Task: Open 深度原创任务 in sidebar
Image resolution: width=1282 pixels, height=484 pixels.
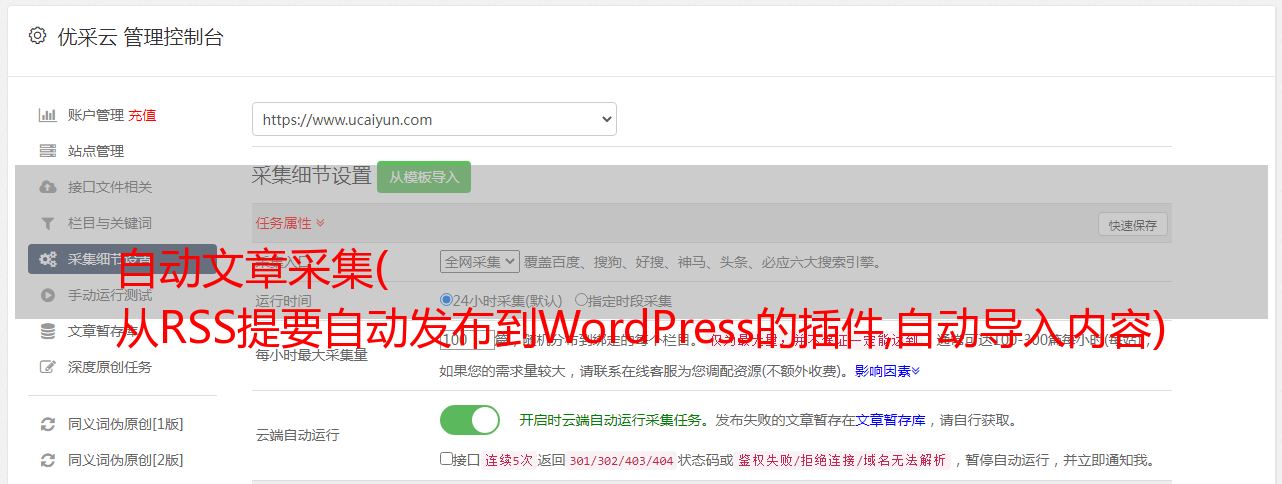Action: tap(110, 367)
